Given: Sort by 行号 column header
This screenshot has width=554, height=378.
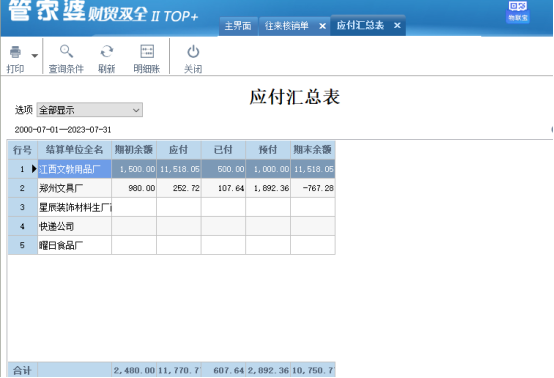Looking at the screenshot, I should coord(22,150).
